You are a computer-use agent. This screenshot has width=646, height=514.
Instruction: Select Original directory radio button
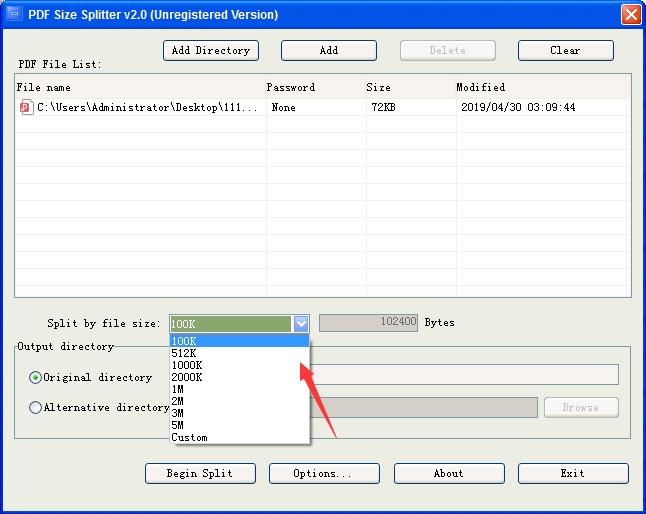35,377
